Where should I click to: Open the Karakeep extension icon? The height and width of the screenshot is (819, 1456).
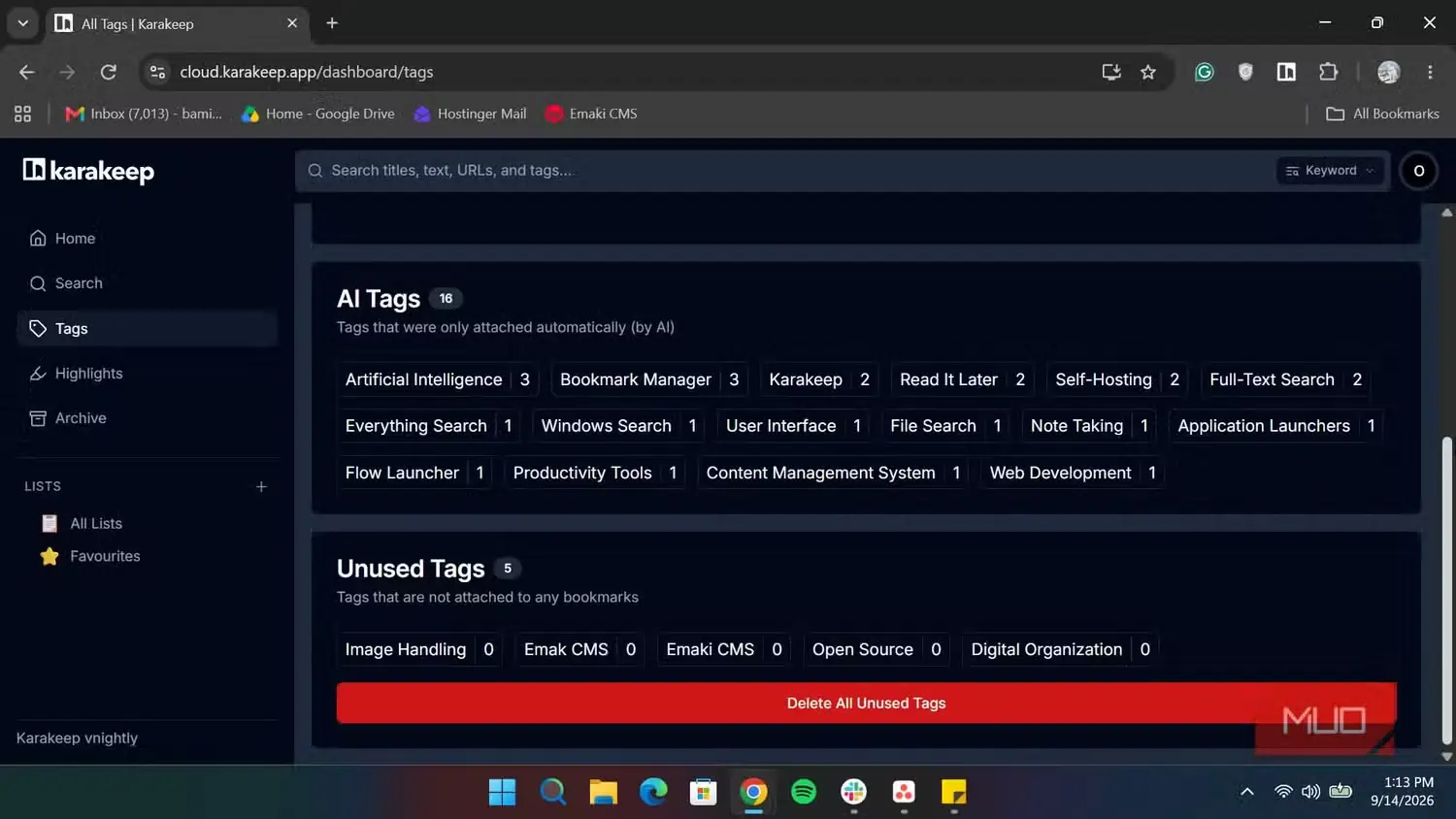click(x=1286, y=72)
